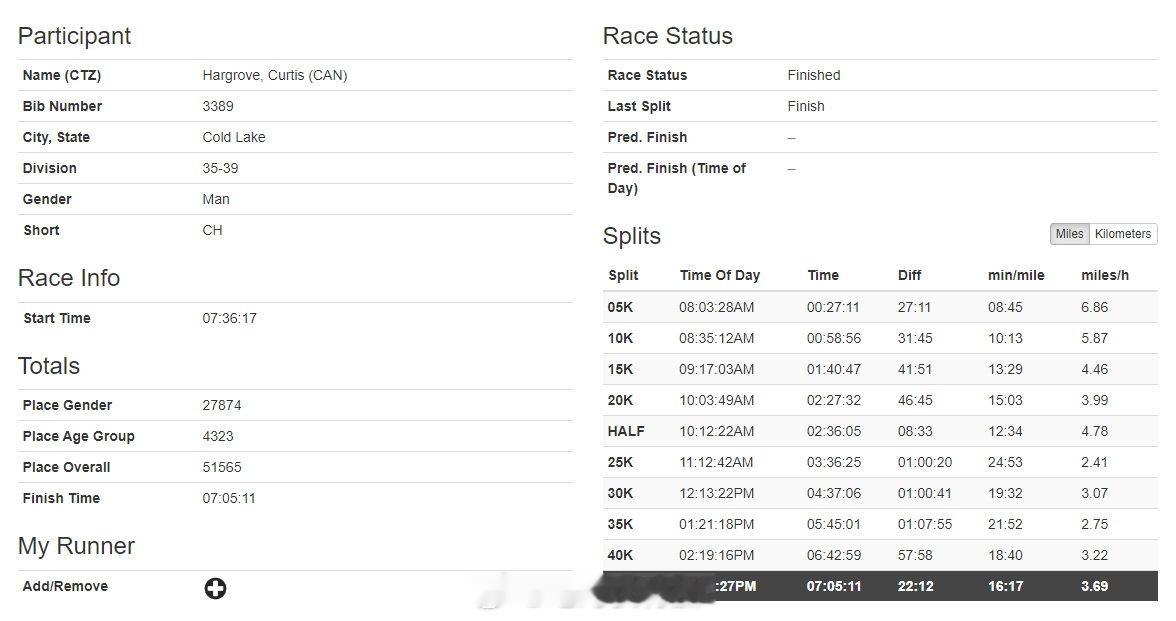
Task: Click the Finish Time value in Totals
Action: point(229,498)
